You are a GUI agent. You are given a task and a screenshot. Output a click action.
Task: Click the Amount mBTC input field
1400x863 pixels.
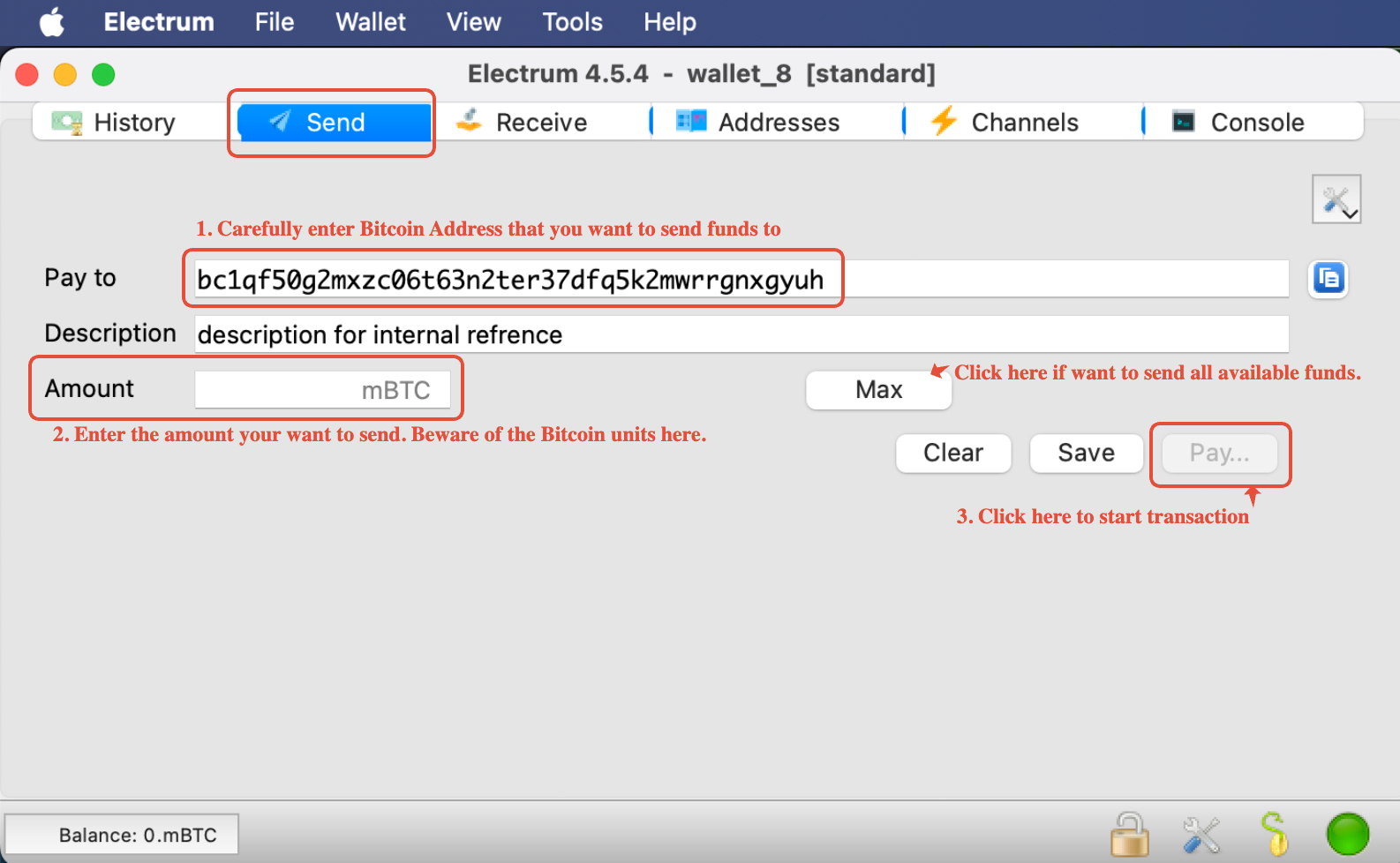[322, 389]
